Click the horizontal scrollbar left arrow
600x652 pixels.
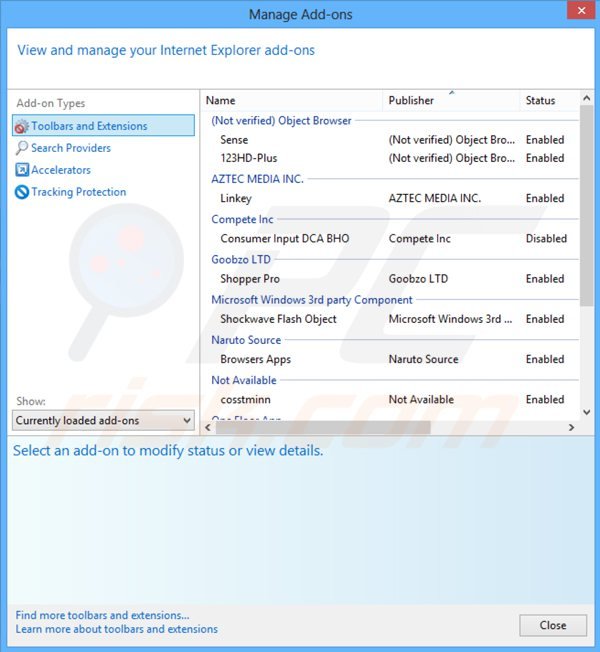point(208,427)
